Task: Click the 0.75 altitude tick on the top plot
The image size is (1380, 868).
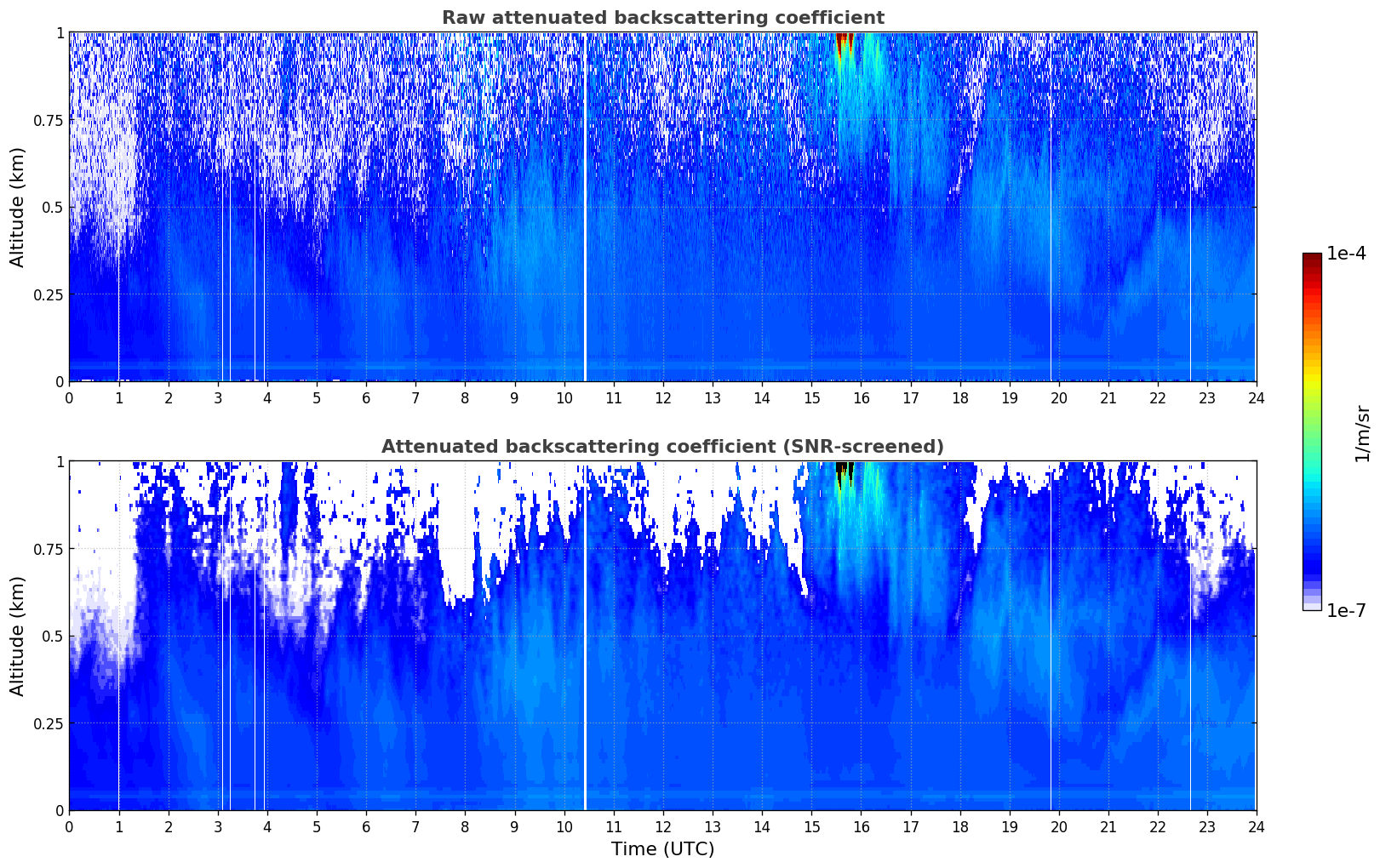Action: tap(49, 120)
